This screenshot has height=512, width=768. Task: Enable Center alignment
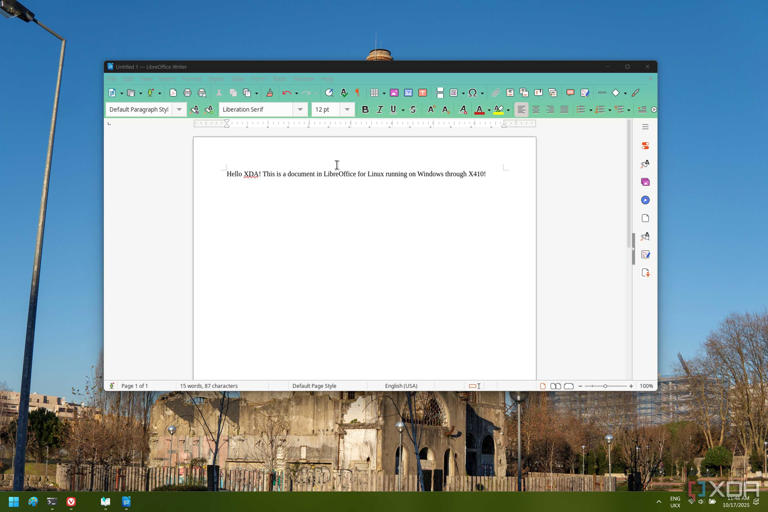pos(536,110)
